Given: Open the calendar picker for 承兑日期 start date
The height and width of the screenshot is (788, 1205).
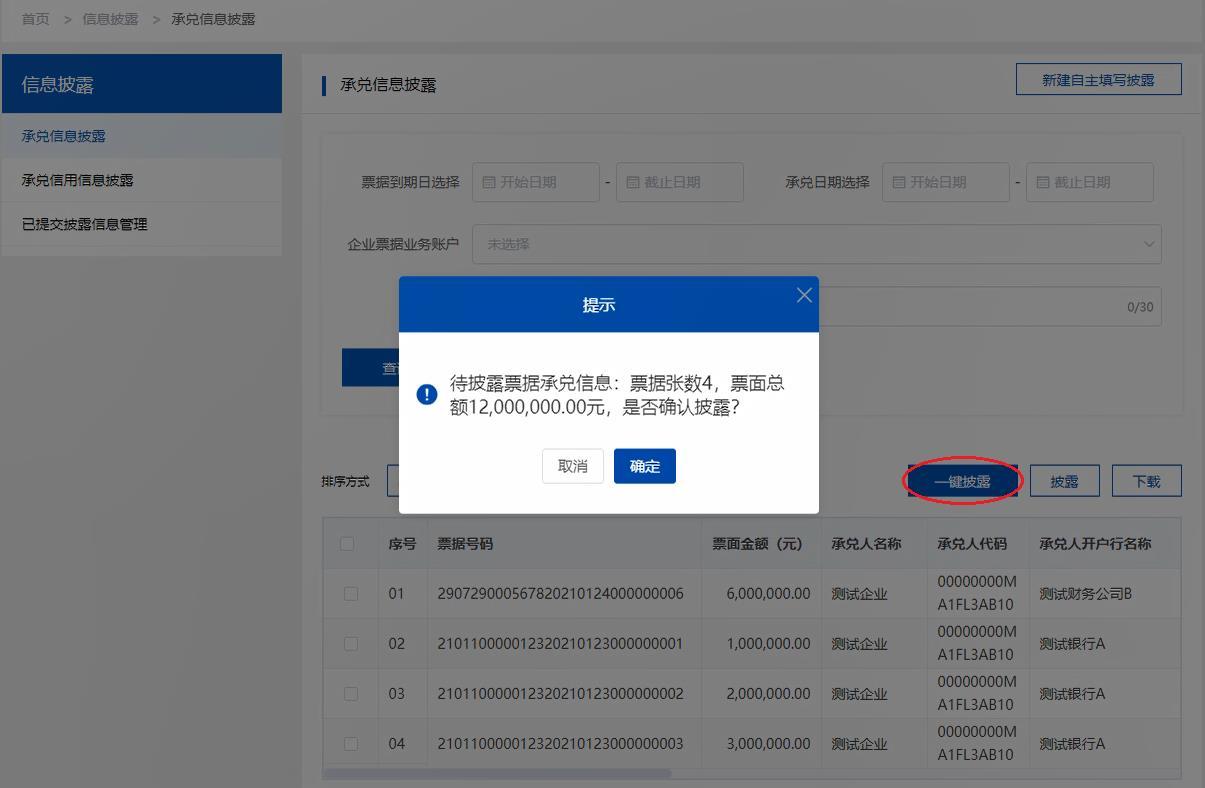Looking at the screenshot, I should (x=944, y=182).
